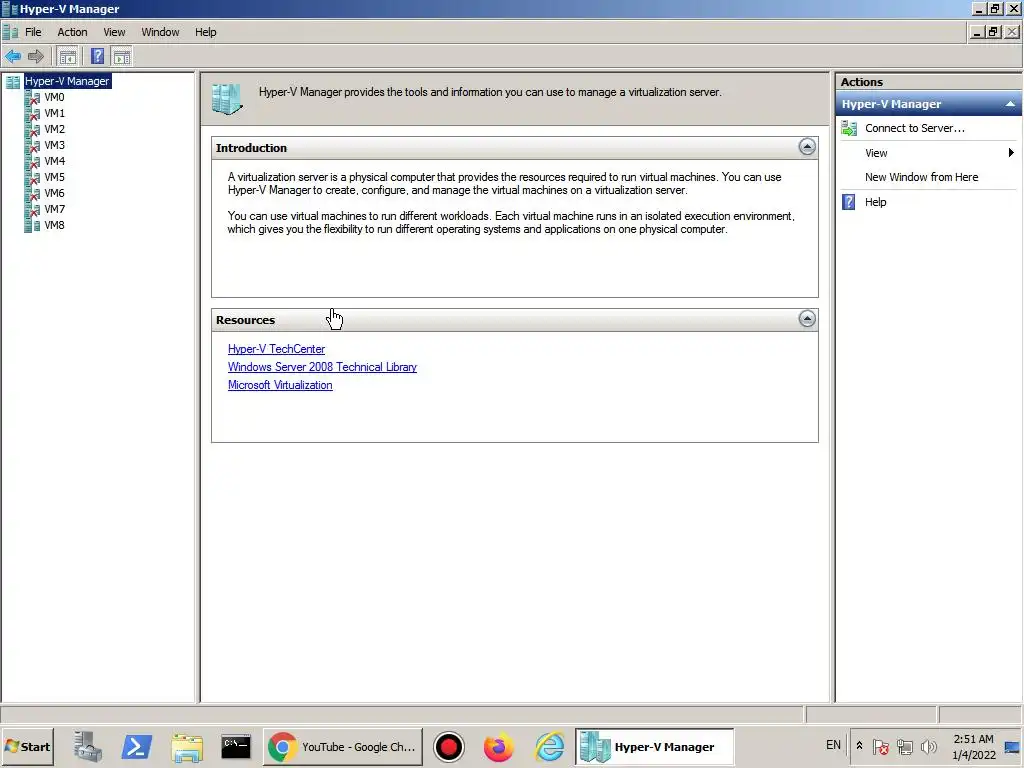Open the Window menu

click(x=160, y=32)
